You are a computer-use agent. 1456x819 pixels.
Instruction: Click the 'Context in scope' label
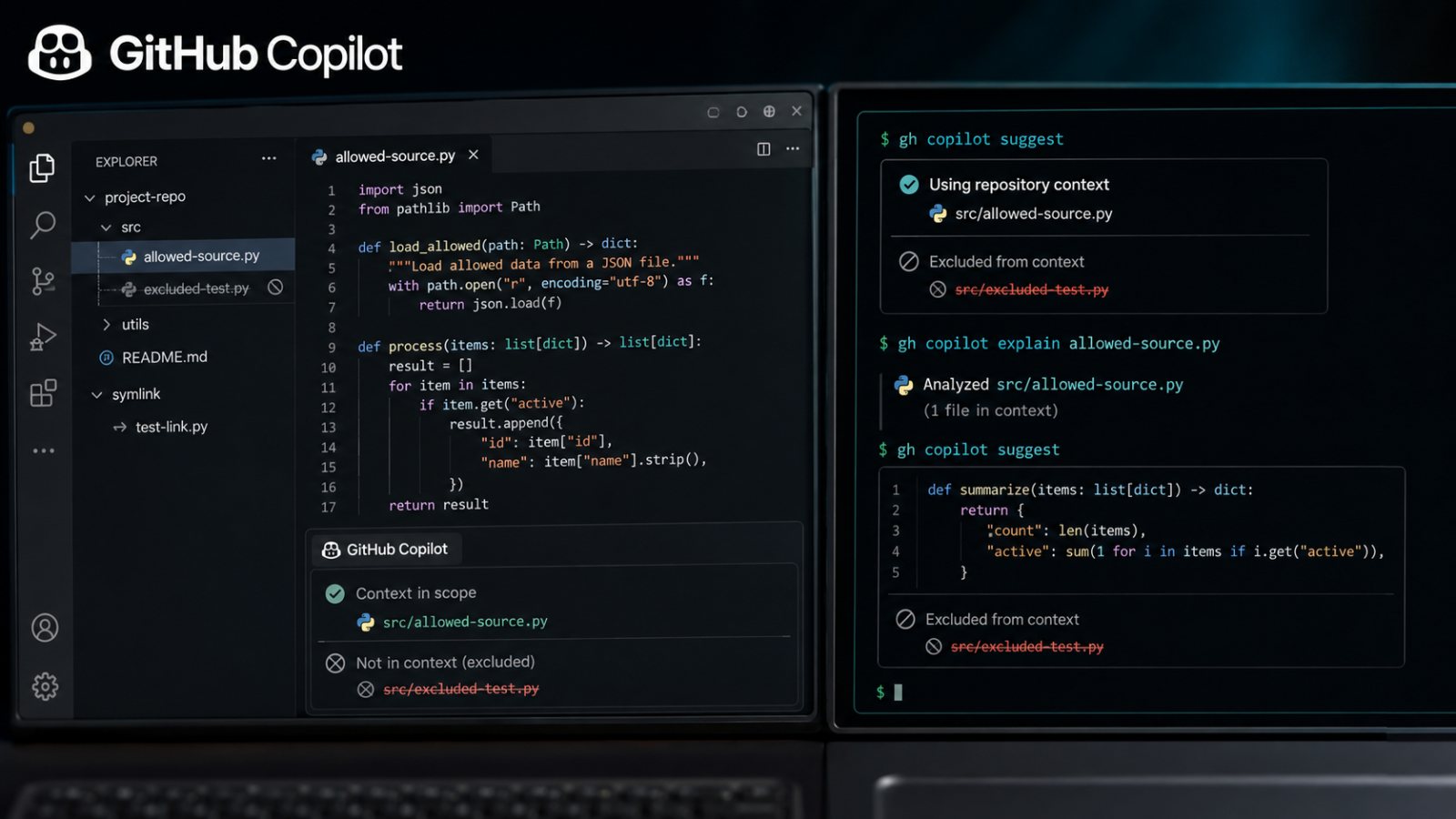(416, 593)
